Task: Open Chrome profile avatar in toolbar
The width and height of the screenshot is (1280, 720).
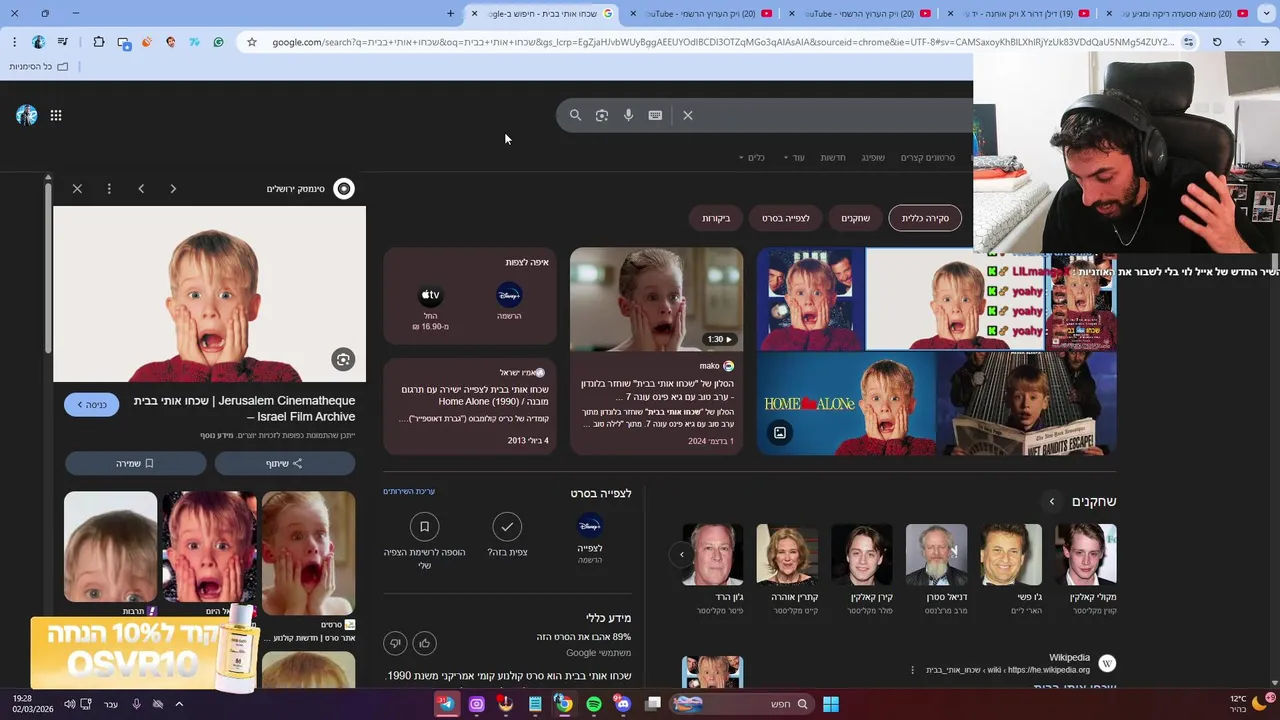Action: [38, 42]
